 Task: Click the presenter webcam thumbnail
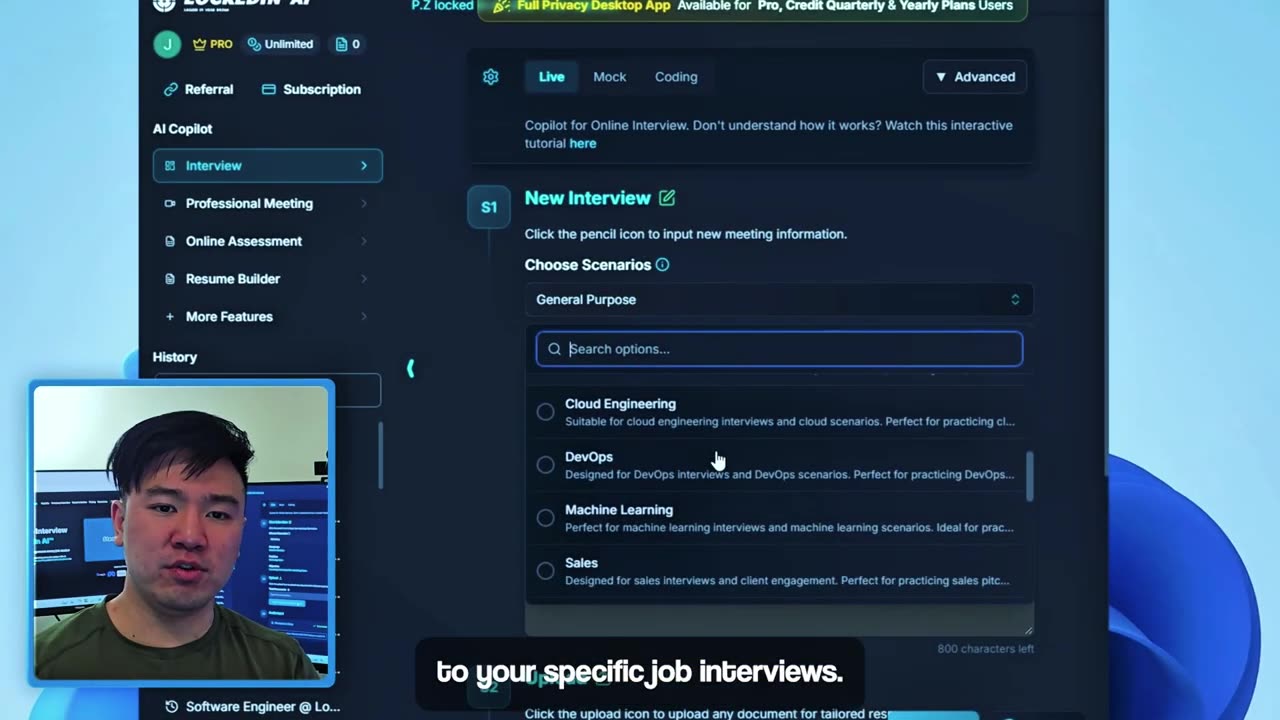[x=182, y=533]
